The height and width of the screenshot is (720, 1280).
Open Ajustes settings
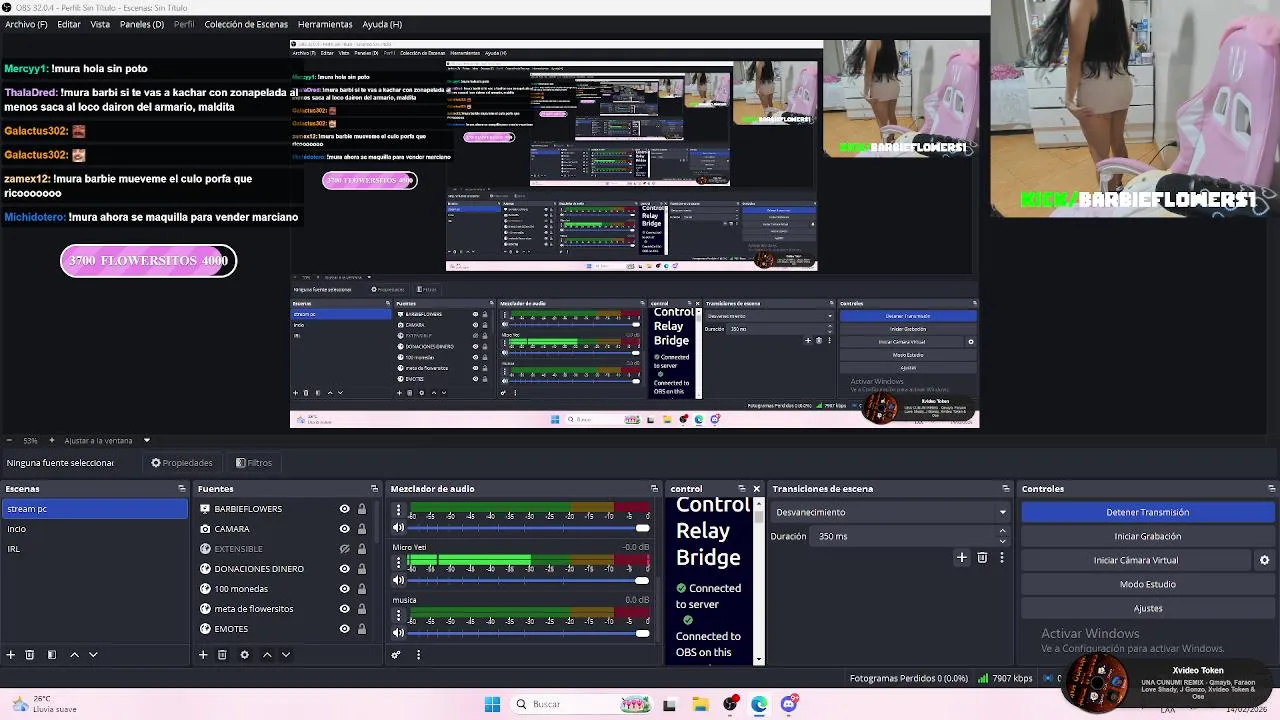point(1147,608)
